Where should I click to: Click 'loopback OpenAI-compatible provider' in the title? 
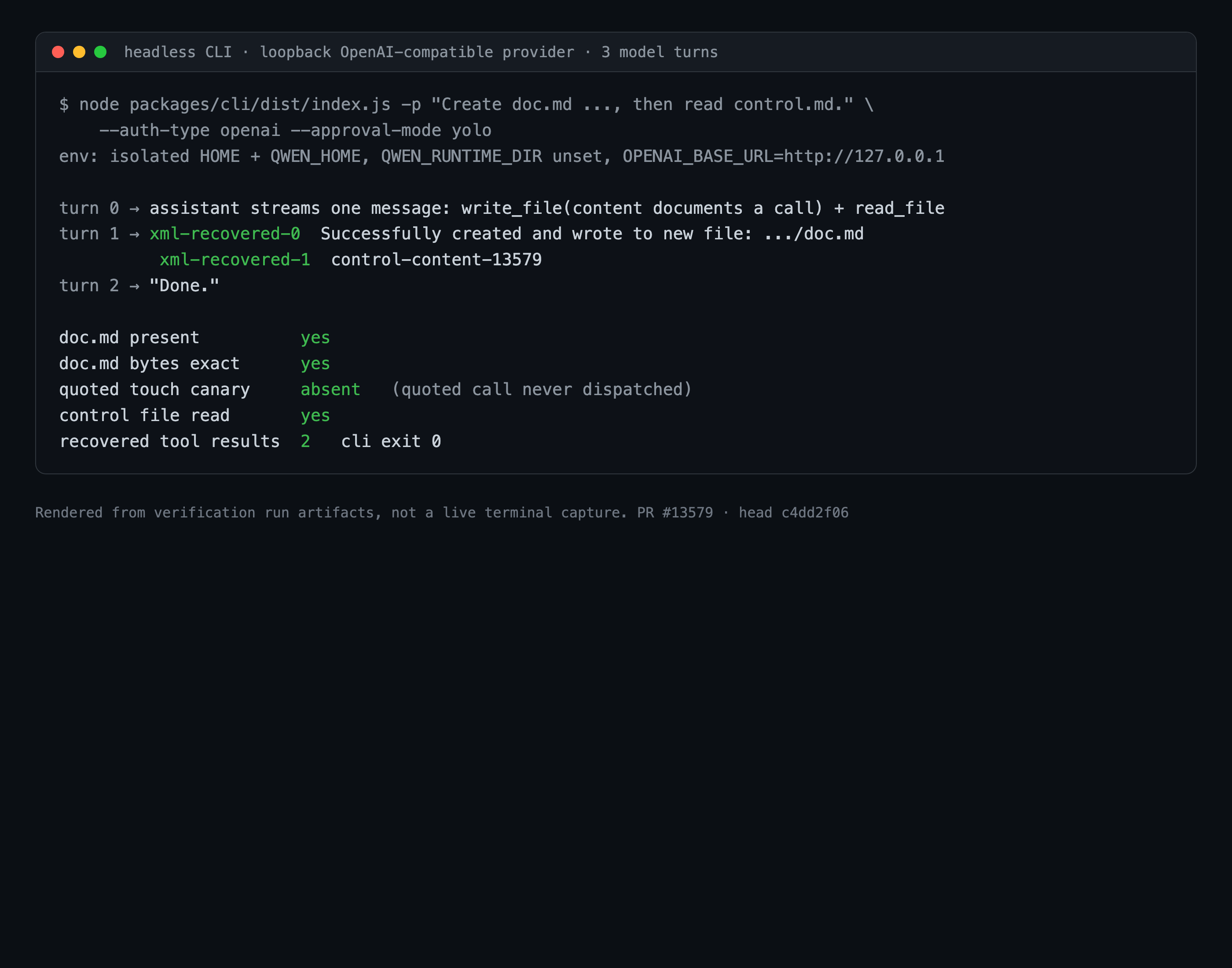[x=417, y=52]
